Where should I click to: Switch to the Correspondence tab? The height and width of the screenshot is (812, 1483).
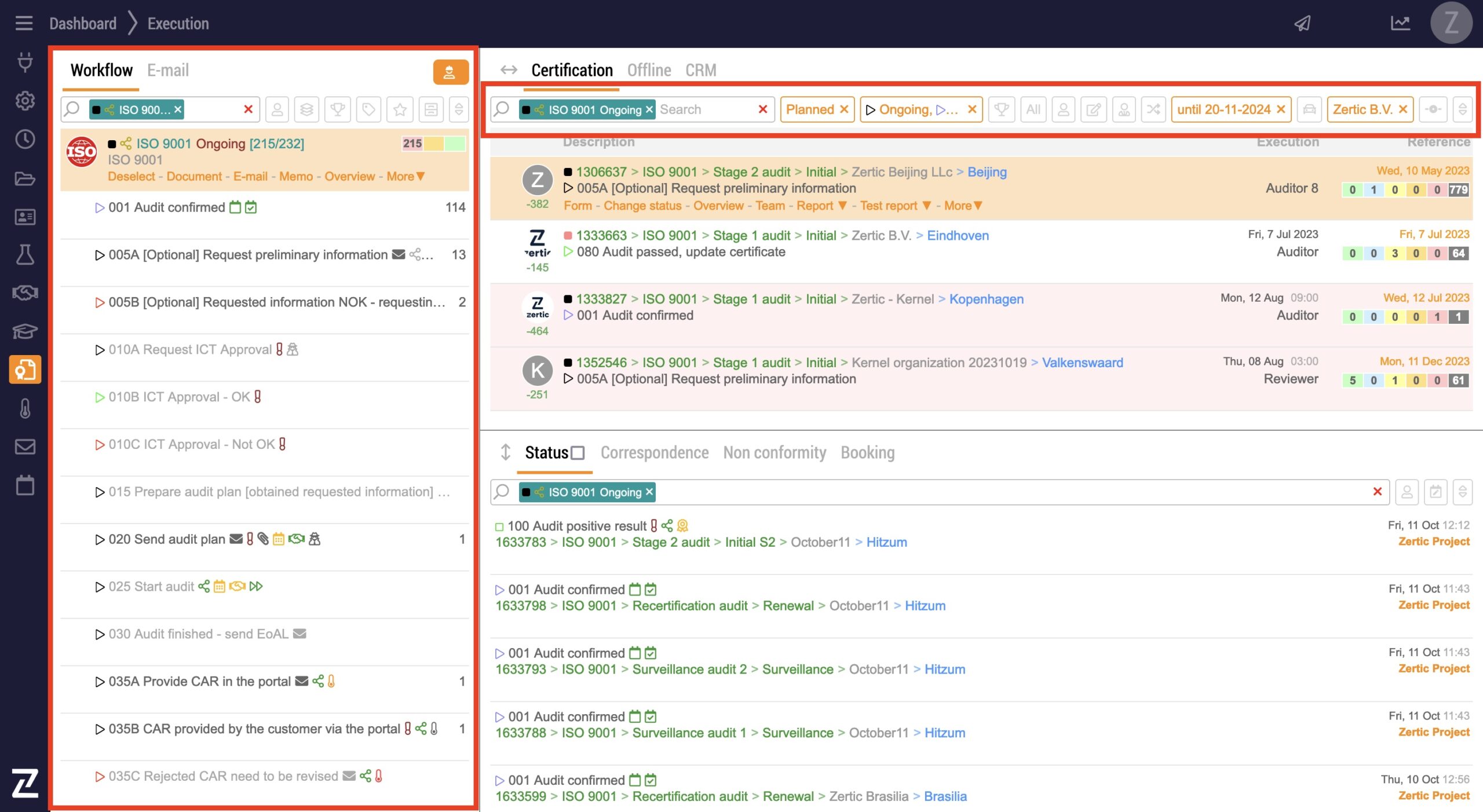(x=654, y=453)
